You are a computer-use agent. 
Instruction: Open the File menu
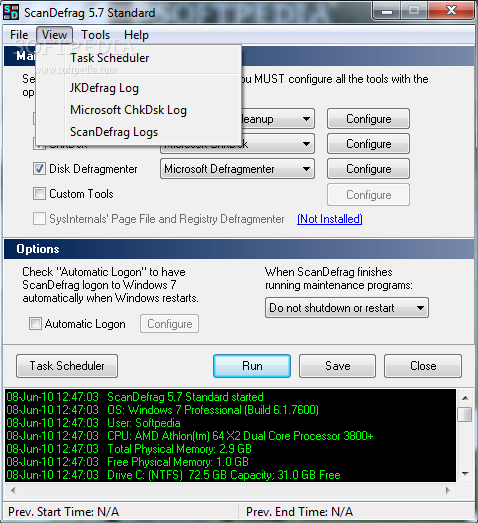tap(19, 35)
